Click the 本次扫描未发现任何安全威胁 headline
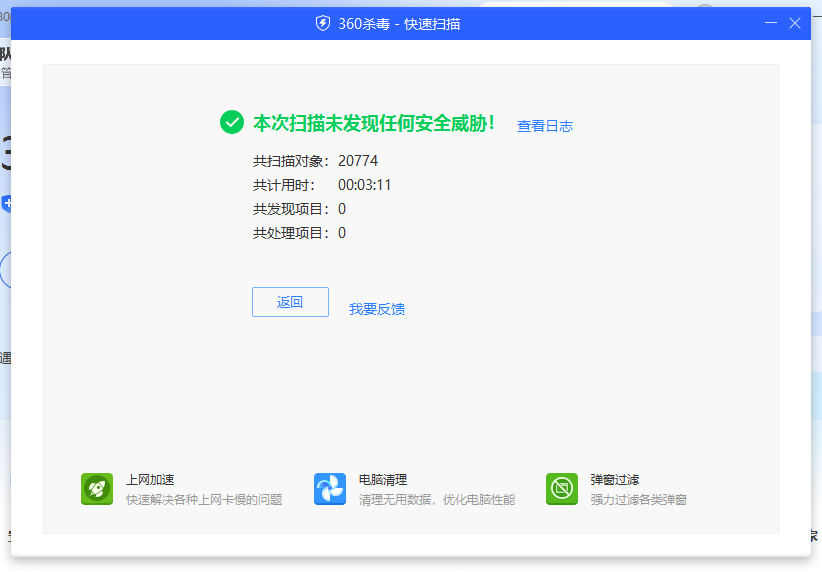The image size is (822, 572). click(374, 123)
